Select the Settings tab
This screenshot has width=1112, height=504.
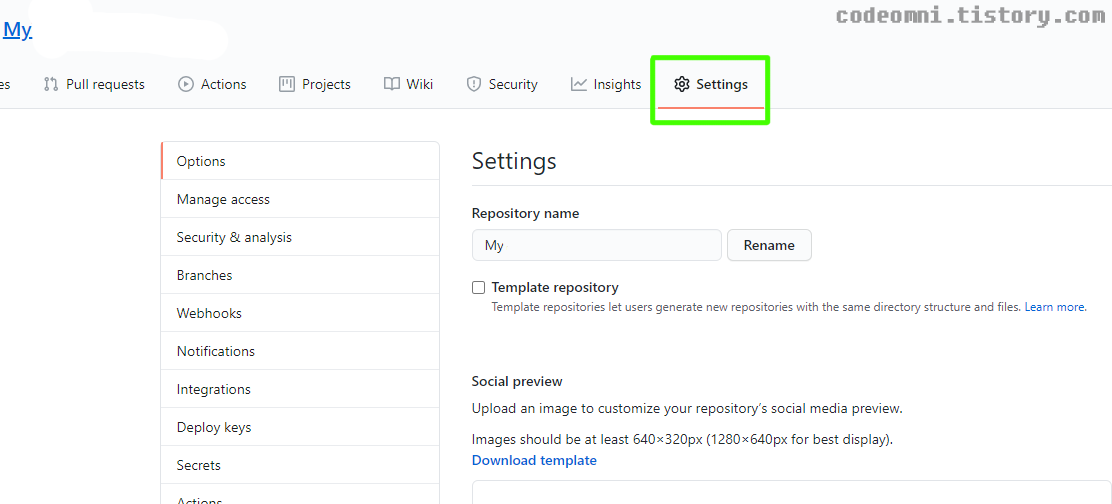pyautogui.click(x=711, y=84)
